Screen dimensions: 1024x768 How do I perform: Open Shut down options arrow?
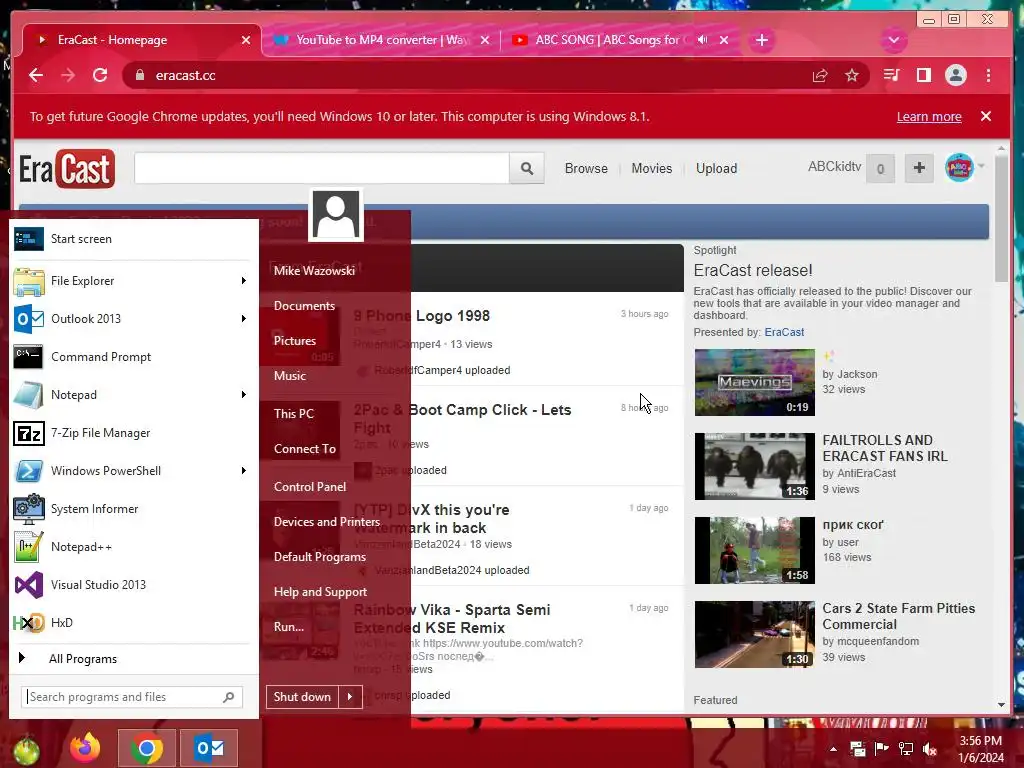[350, 697]
